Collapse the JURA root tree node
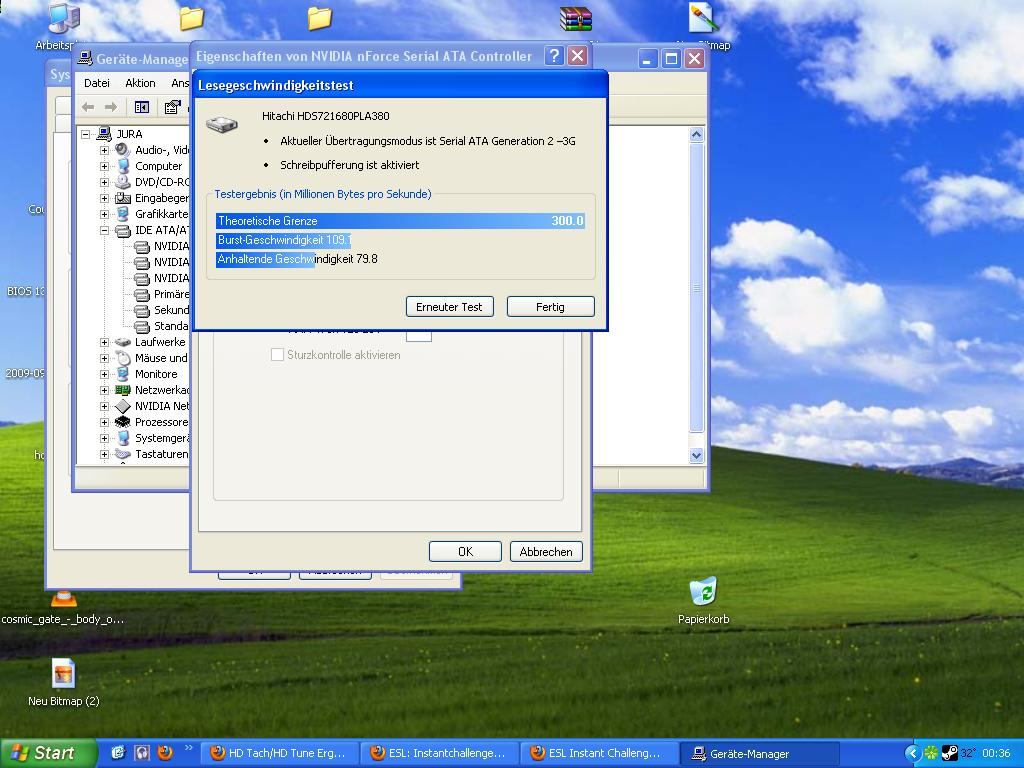The height and width of the screenshot is (768, 1024). click(86, 134)
